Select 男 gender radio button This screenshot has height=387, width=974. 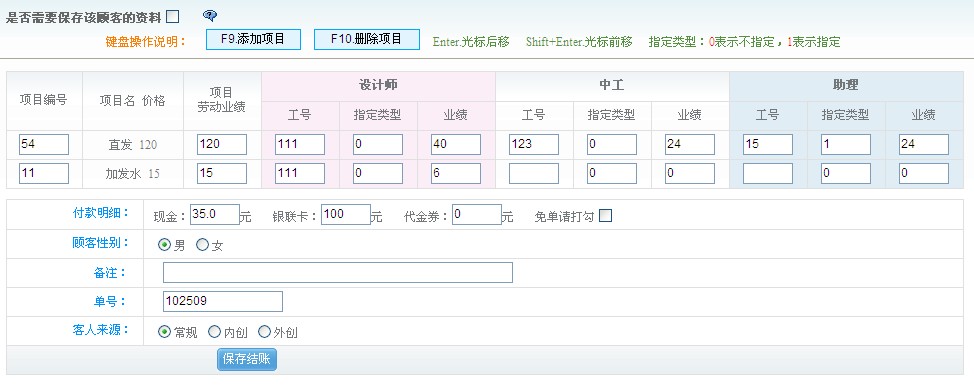pyautogui.click(x=165, y=245)
